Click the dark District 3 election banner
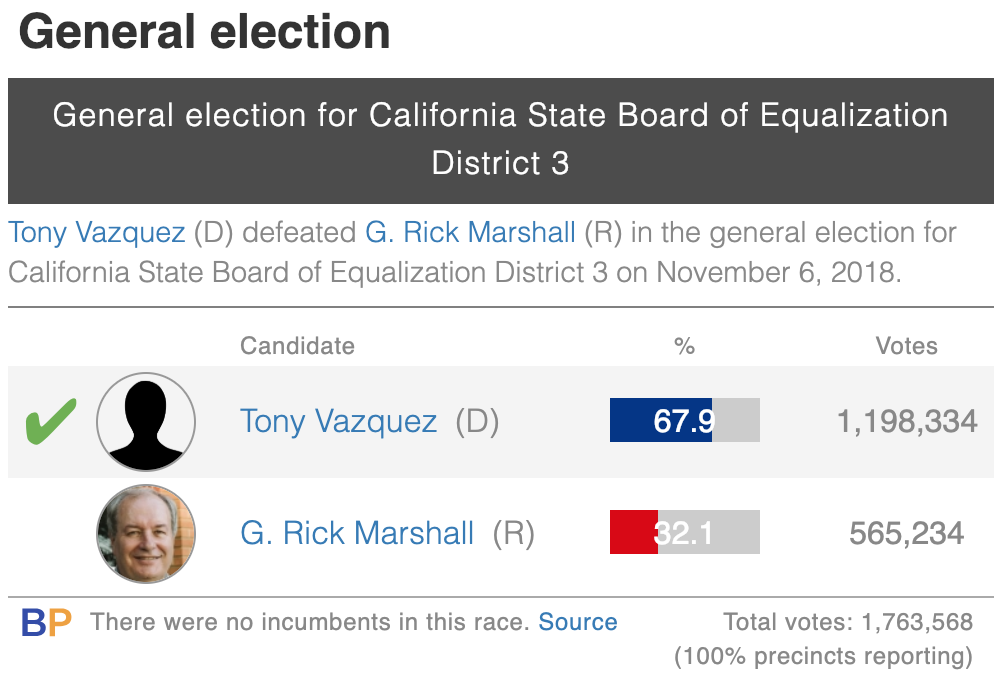 coord(500,141)
